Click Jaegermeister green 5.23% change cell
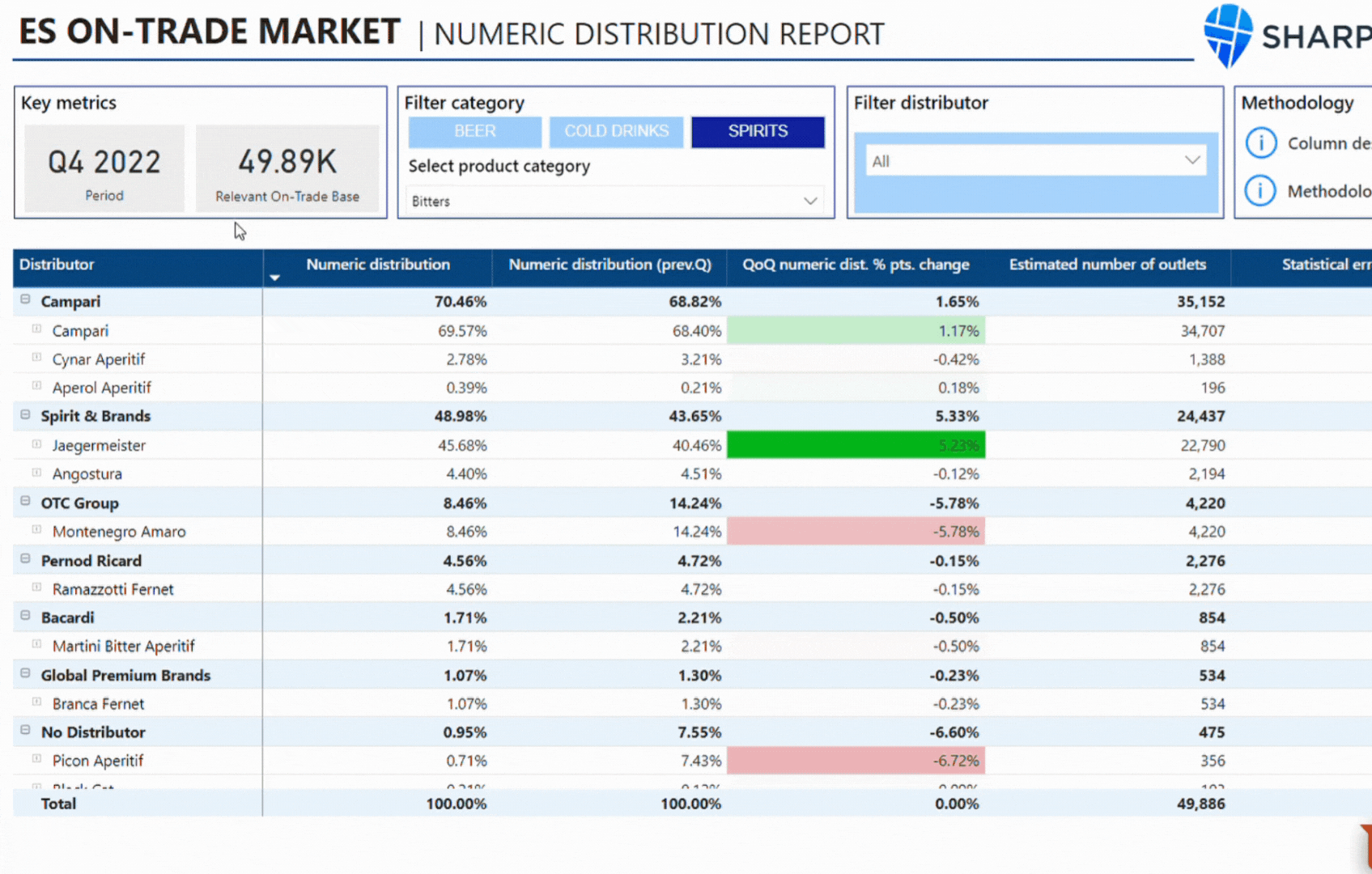 856,445
